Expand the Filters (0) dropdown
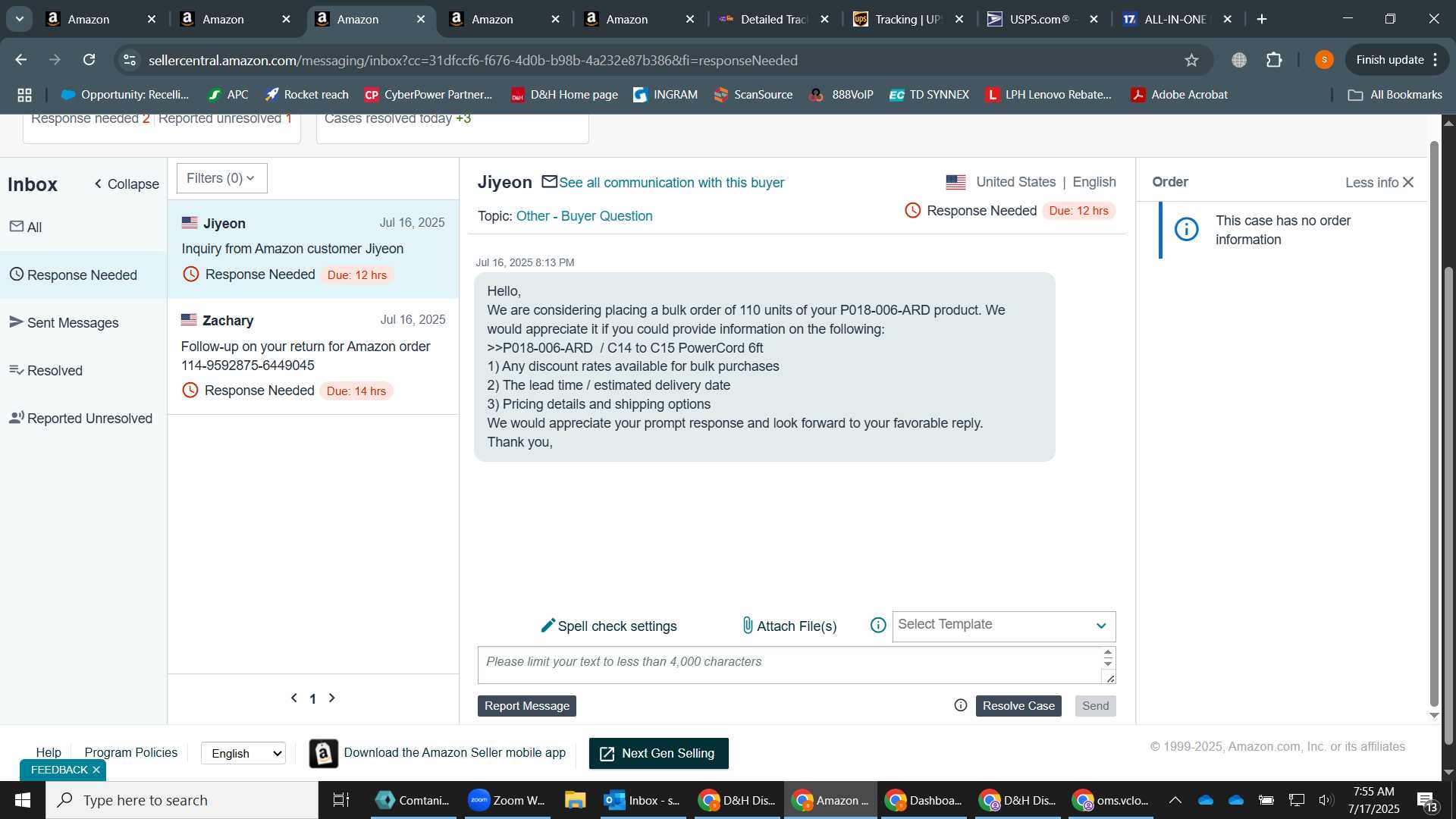Image resolution: width=1456 pixels, height=819 pixels. (221, 178)
